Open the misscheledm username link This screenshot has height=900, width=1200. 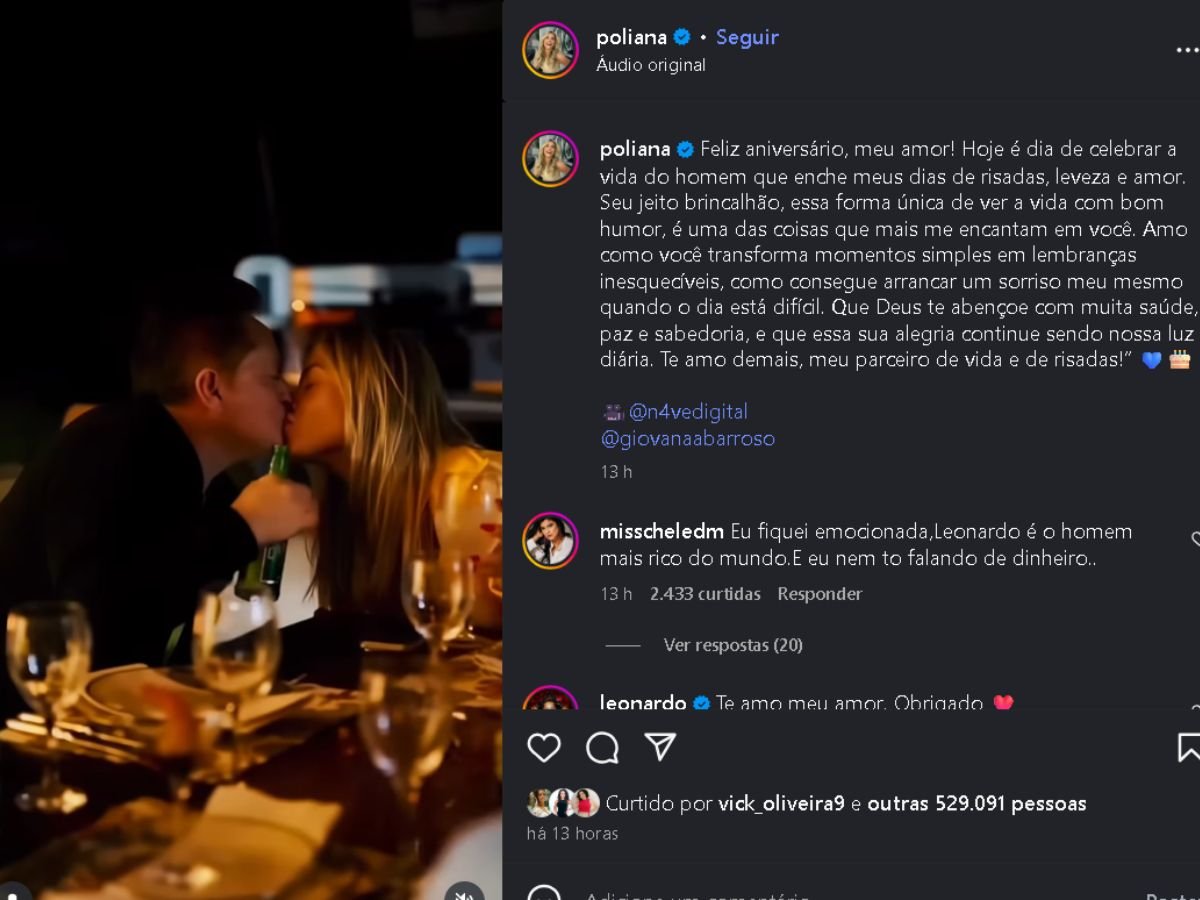click(x=661, y=531)
